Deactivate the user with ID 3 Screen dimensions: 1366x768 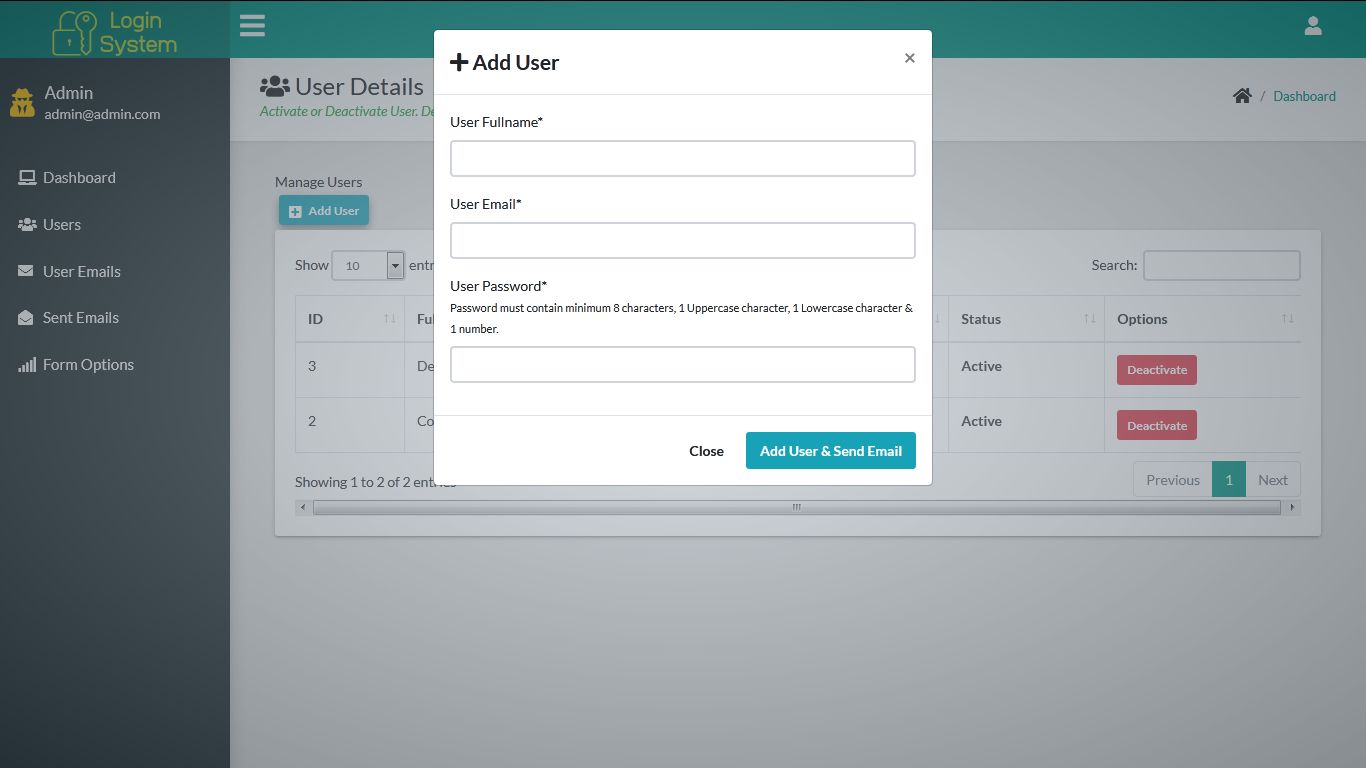pyautogui.click(x=1156, y=369)
